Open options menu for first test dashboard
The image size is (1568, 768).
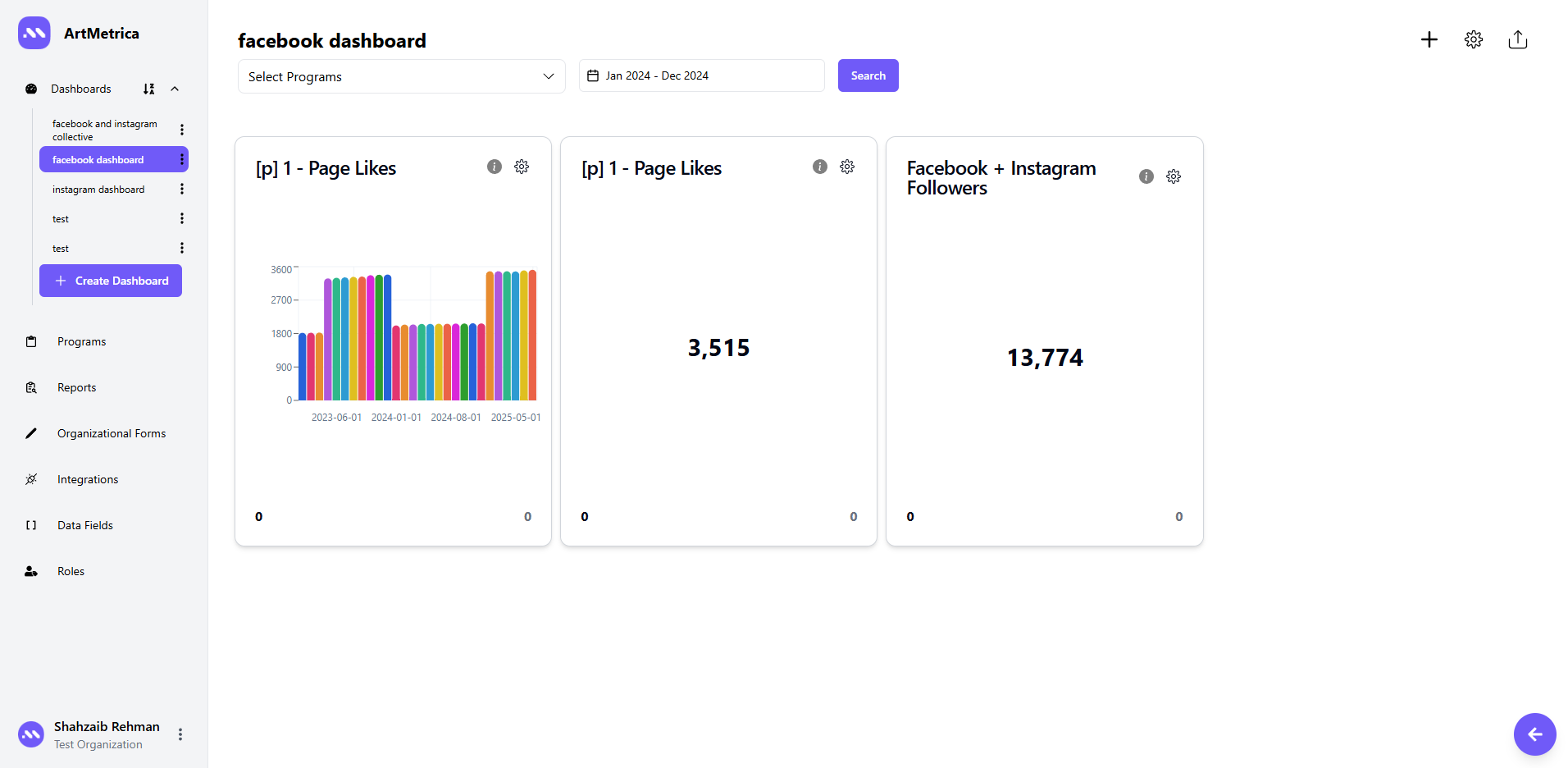tap(182, 218)
